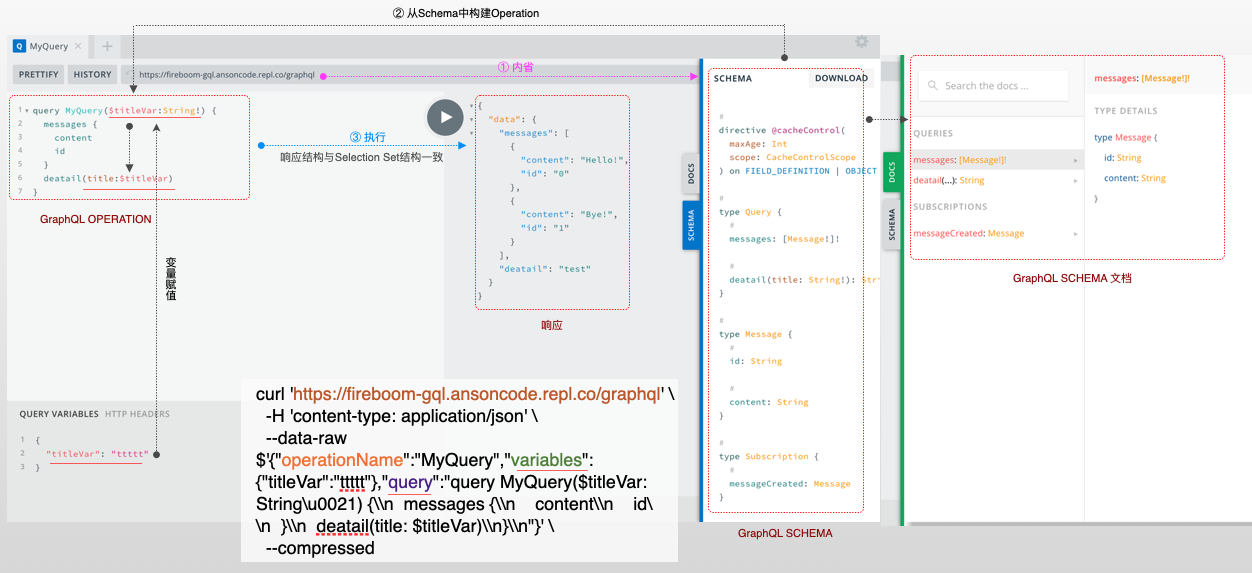
Task: Focus the Search the docs field
Action: coord(1000,86)
